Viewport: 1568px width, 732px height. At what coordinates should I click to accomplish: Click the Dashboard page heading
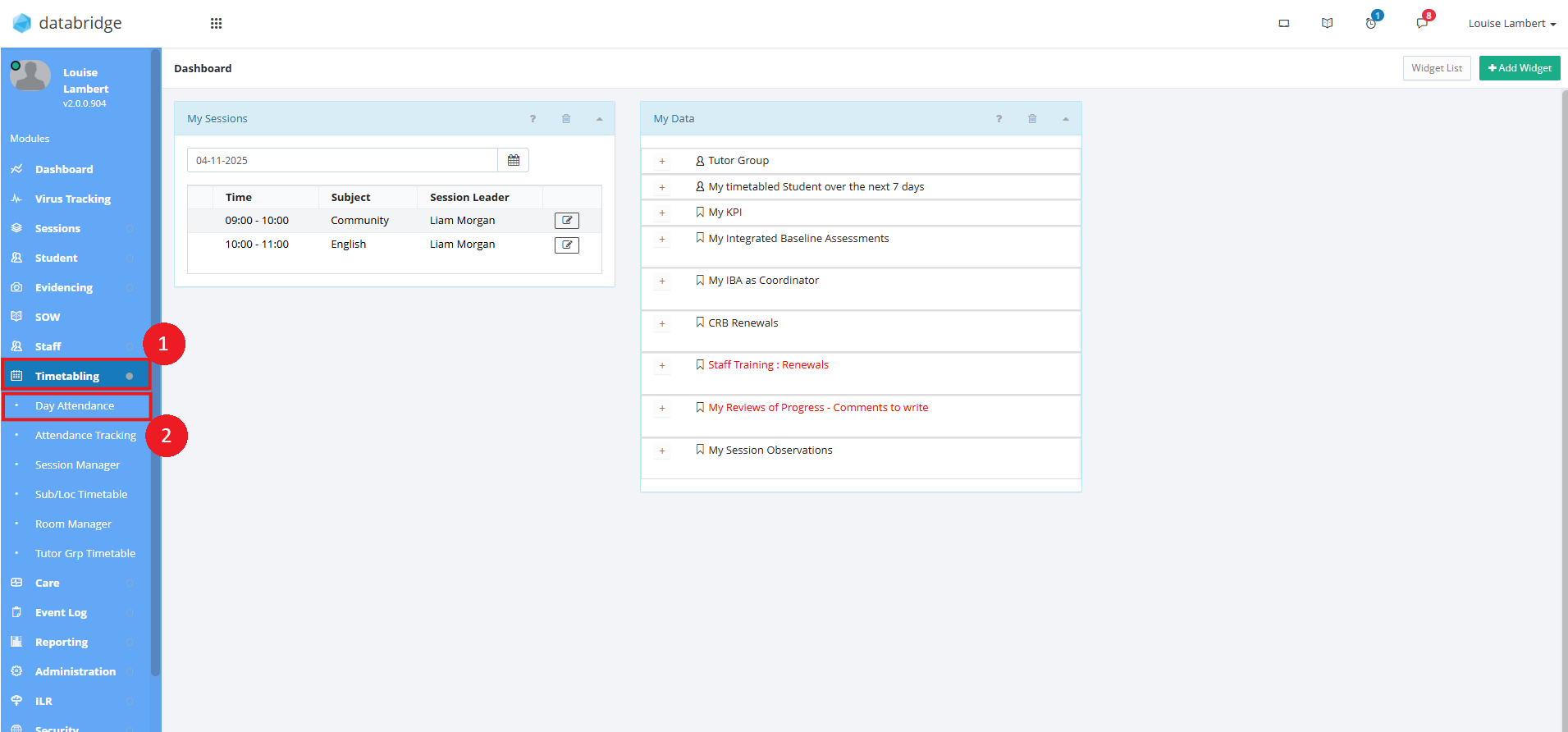coord(203,68)
